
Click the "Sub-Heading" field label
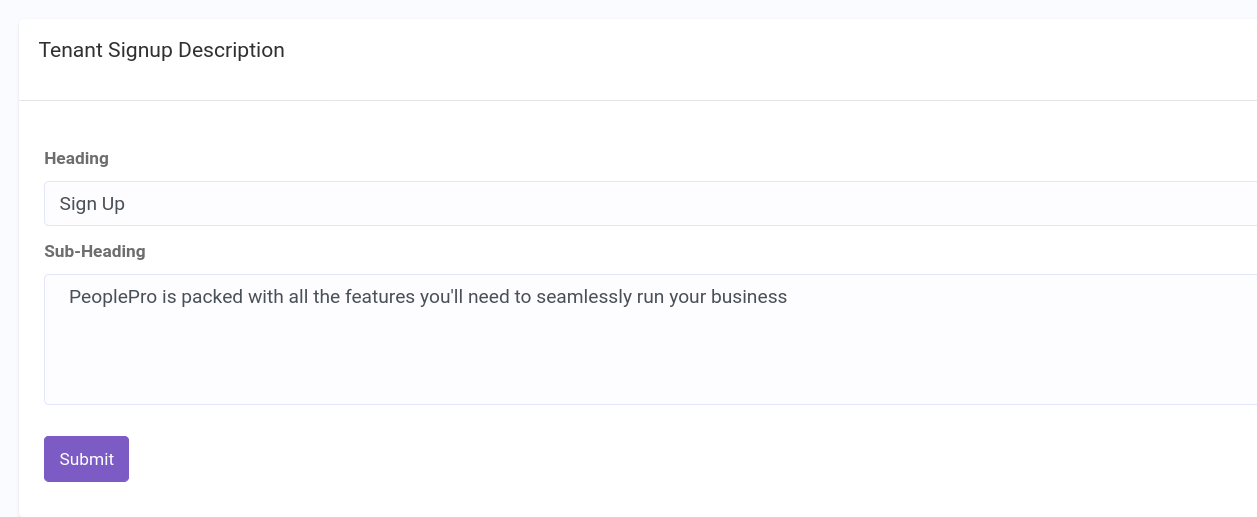click(x=95, y=251)
